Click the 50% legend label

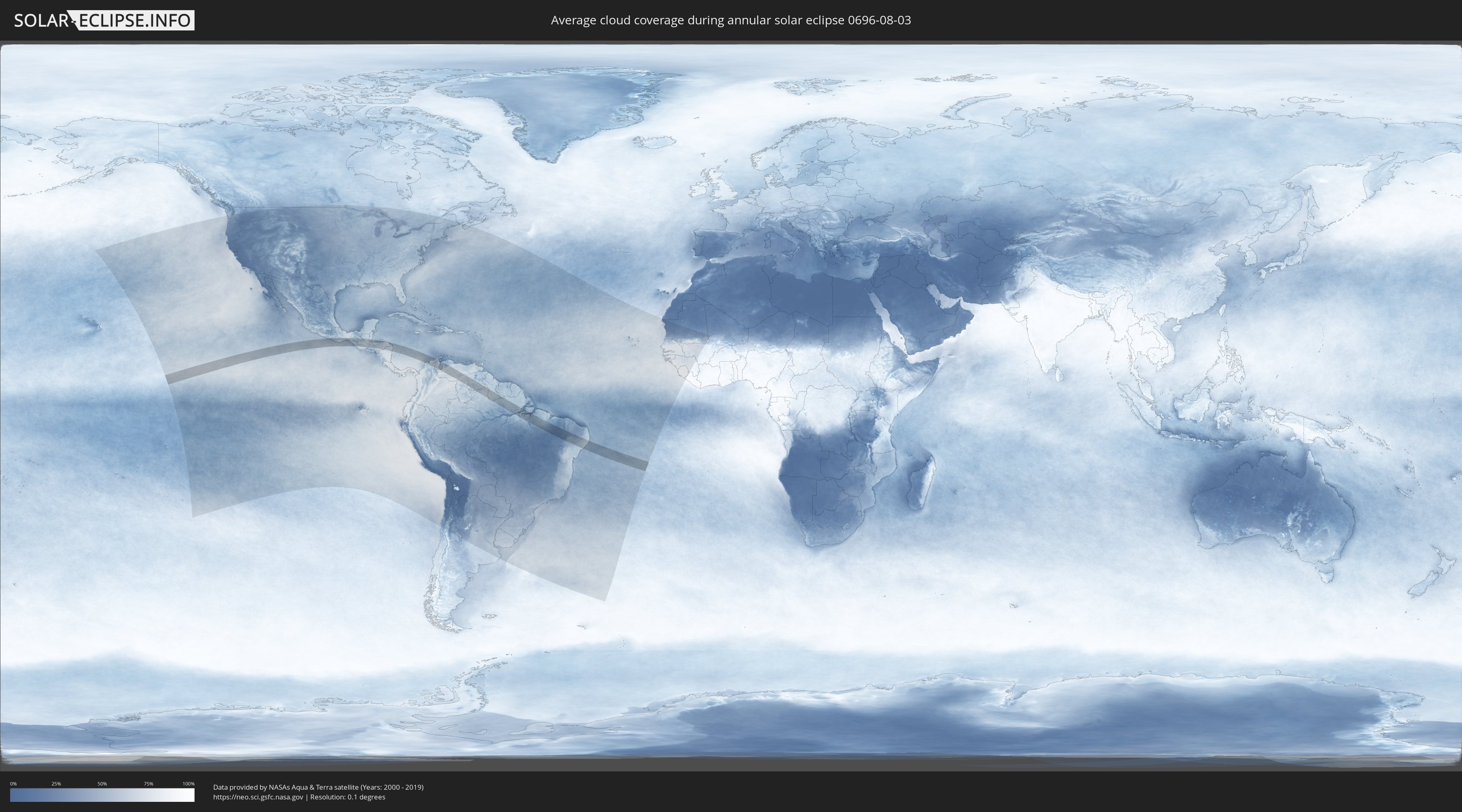[x=102, y=784]
